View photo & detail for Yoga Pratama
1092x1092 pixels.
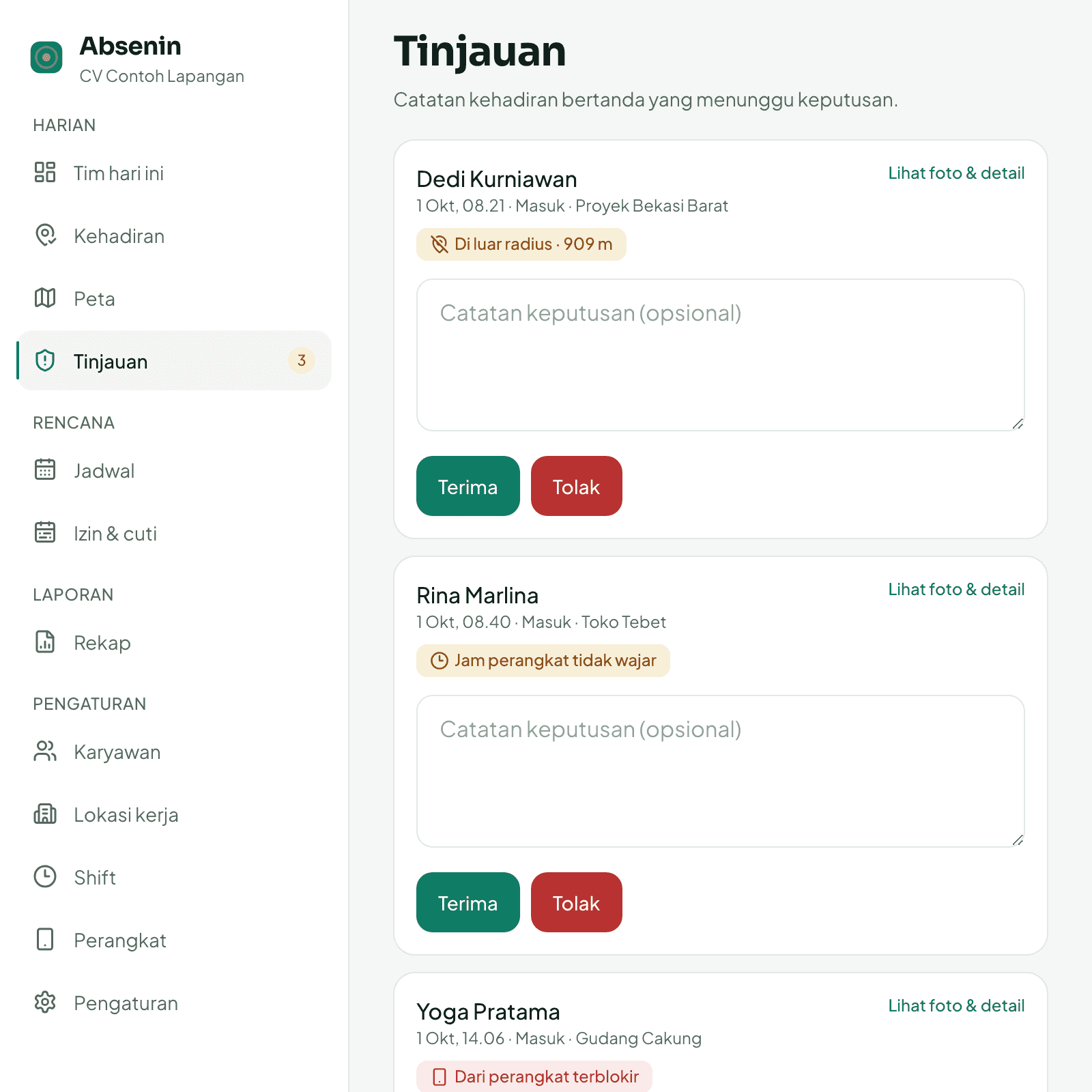click(x=956, y=1006)
